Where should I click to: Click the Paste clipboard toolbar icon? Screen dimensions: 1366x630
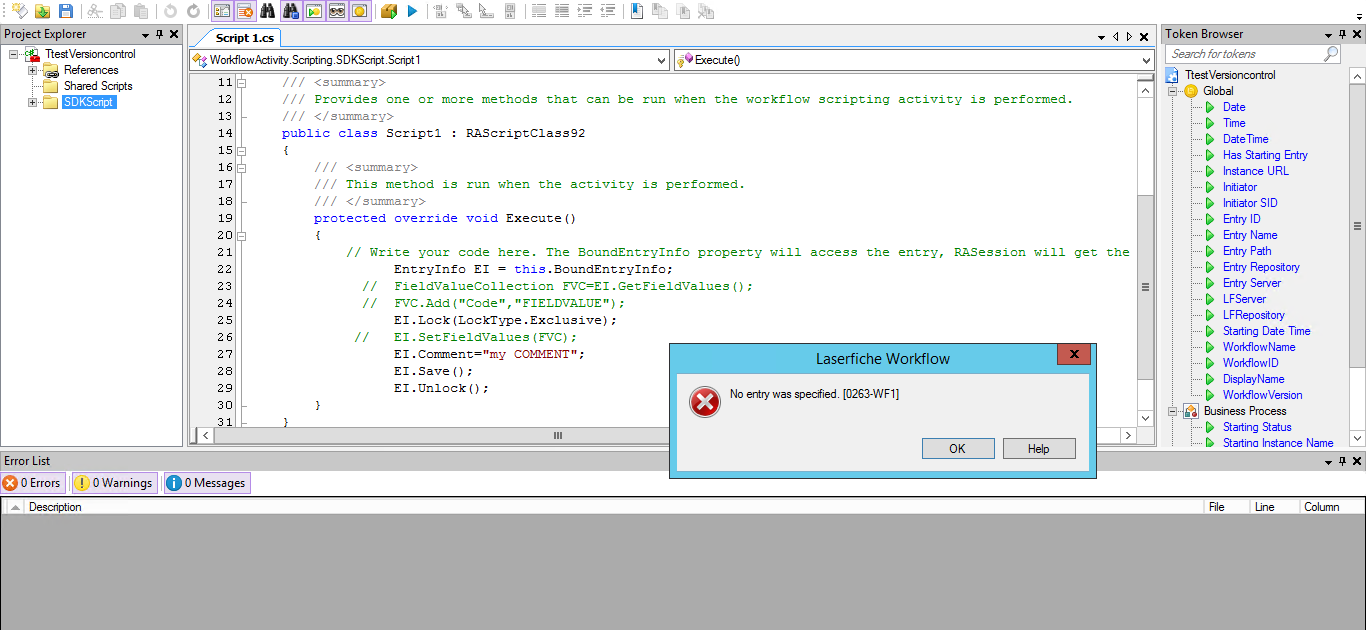[x=141, y=11]
